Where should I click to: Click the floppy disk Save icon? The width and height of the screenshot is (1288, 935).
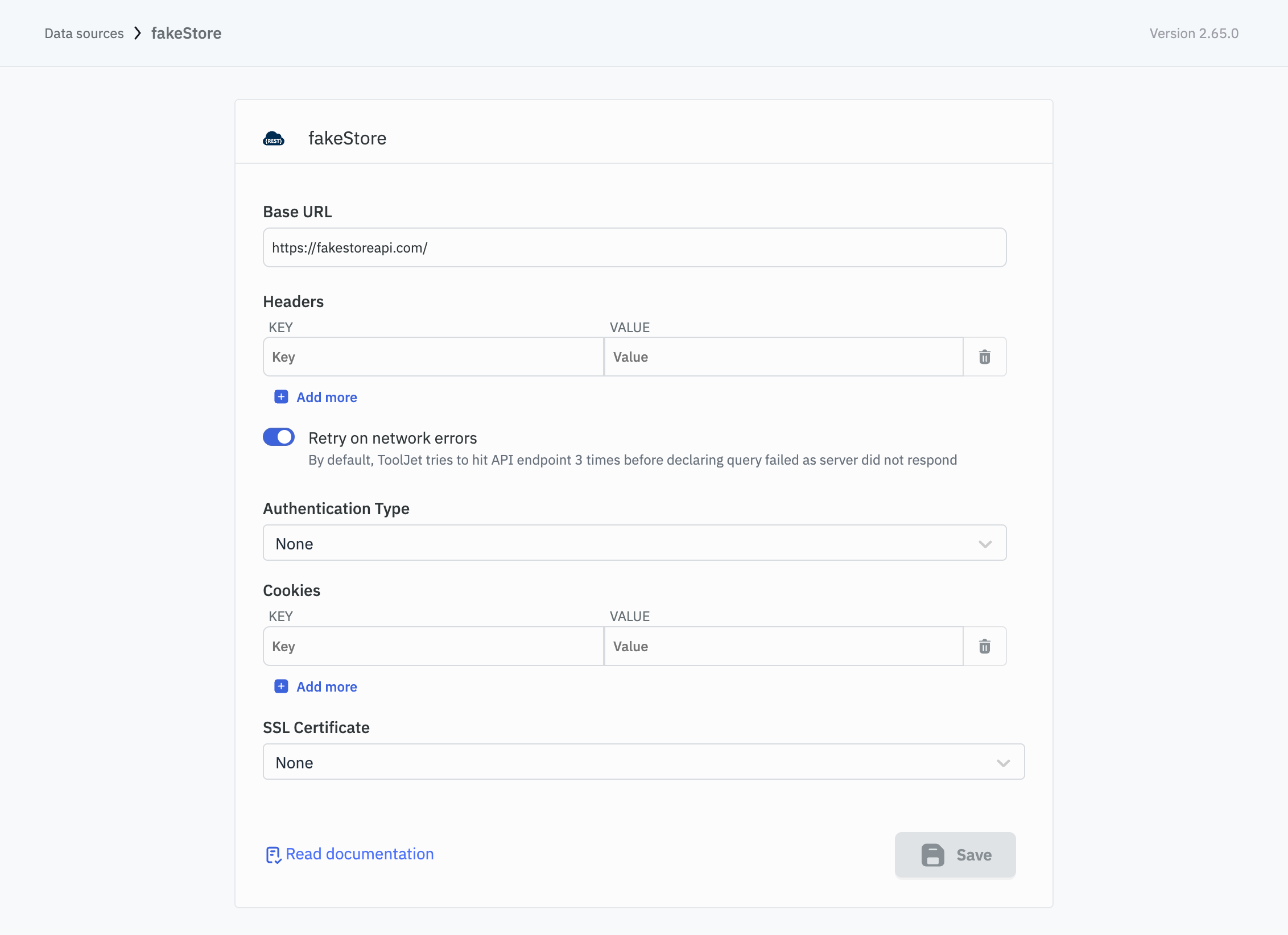point(932,855)
